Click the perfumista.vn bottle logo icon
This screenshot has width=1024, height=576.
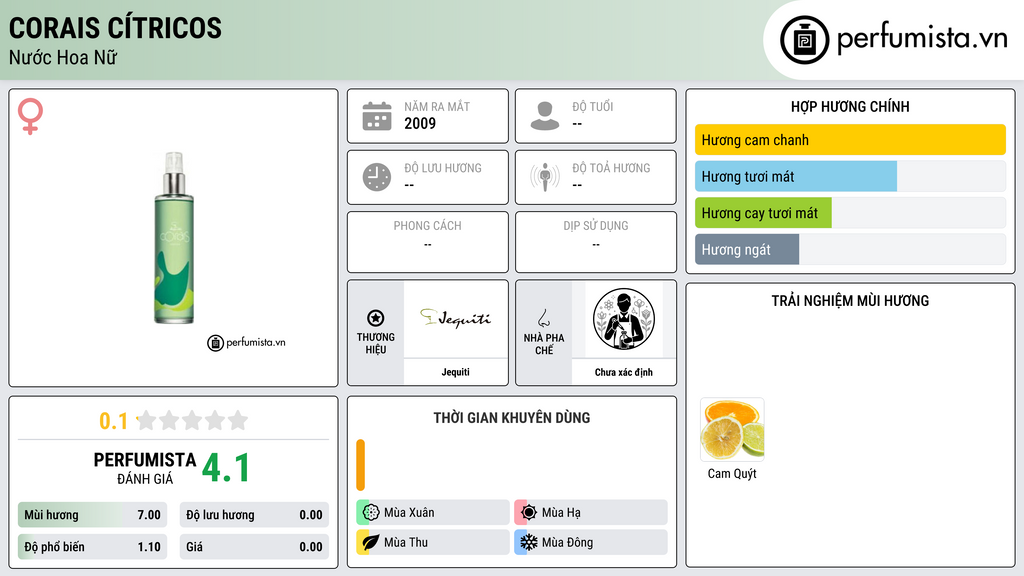(804, 40)
